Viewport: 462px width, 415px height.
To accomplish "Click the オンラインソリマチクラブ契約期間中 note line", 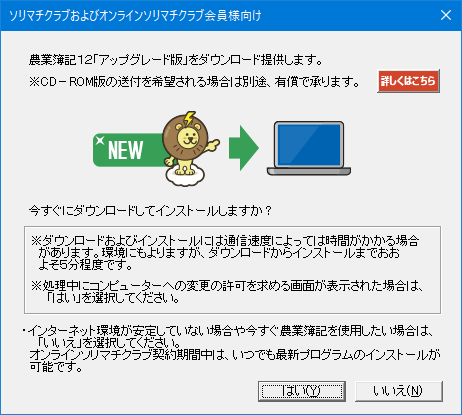I will pyautogui.click(x=235, y=361).
